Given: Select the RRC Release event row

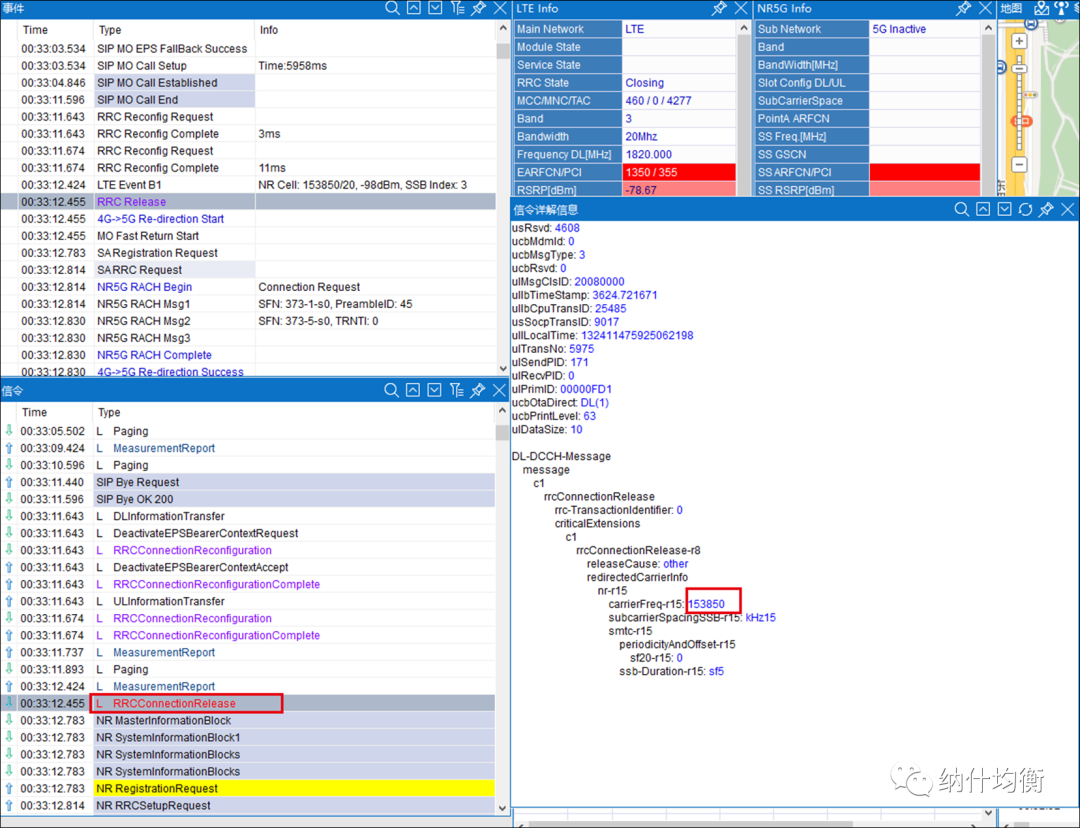Looking at the screenshot, I should pos(248,202).
